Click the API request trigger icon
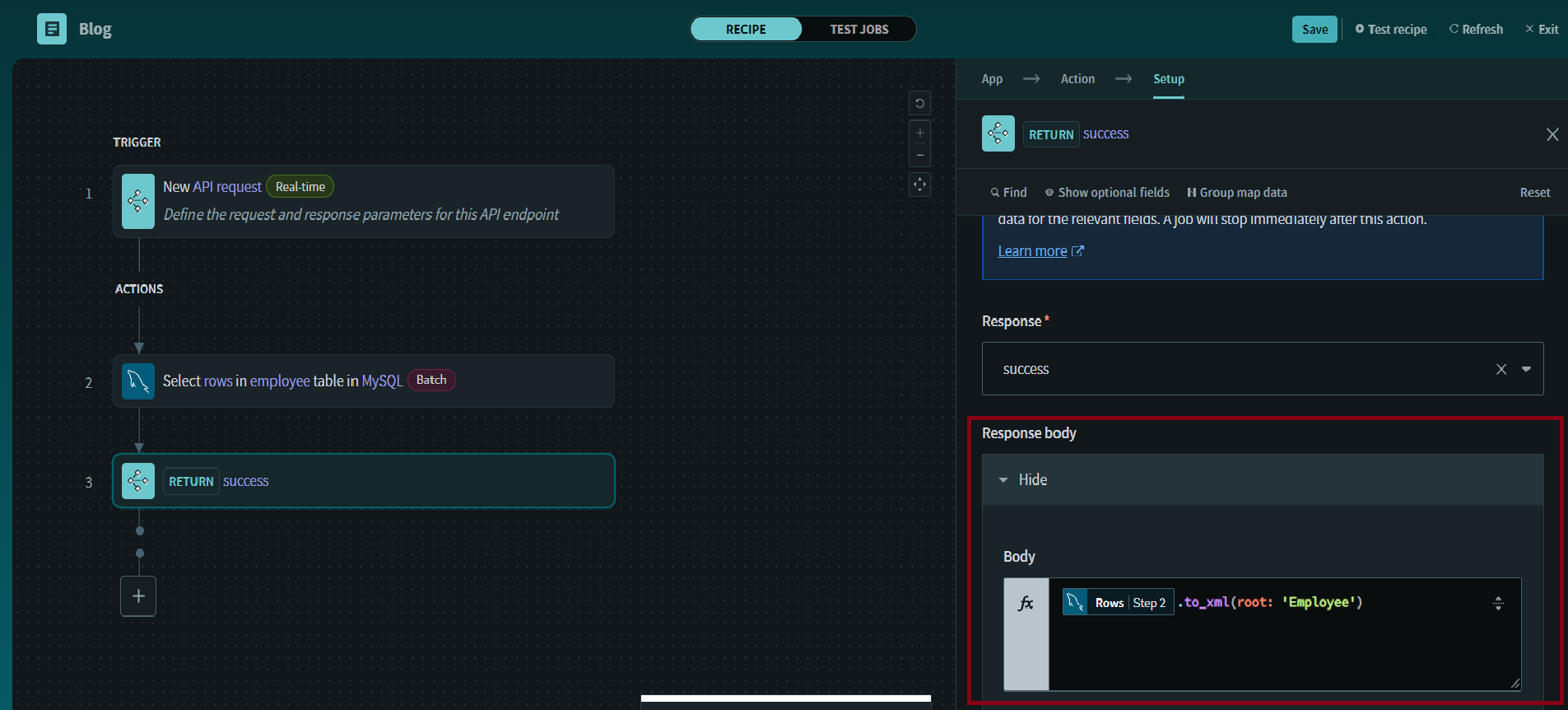Image resolution: width=1568 pixels, height=710 pixels. [x=138, y=201]
